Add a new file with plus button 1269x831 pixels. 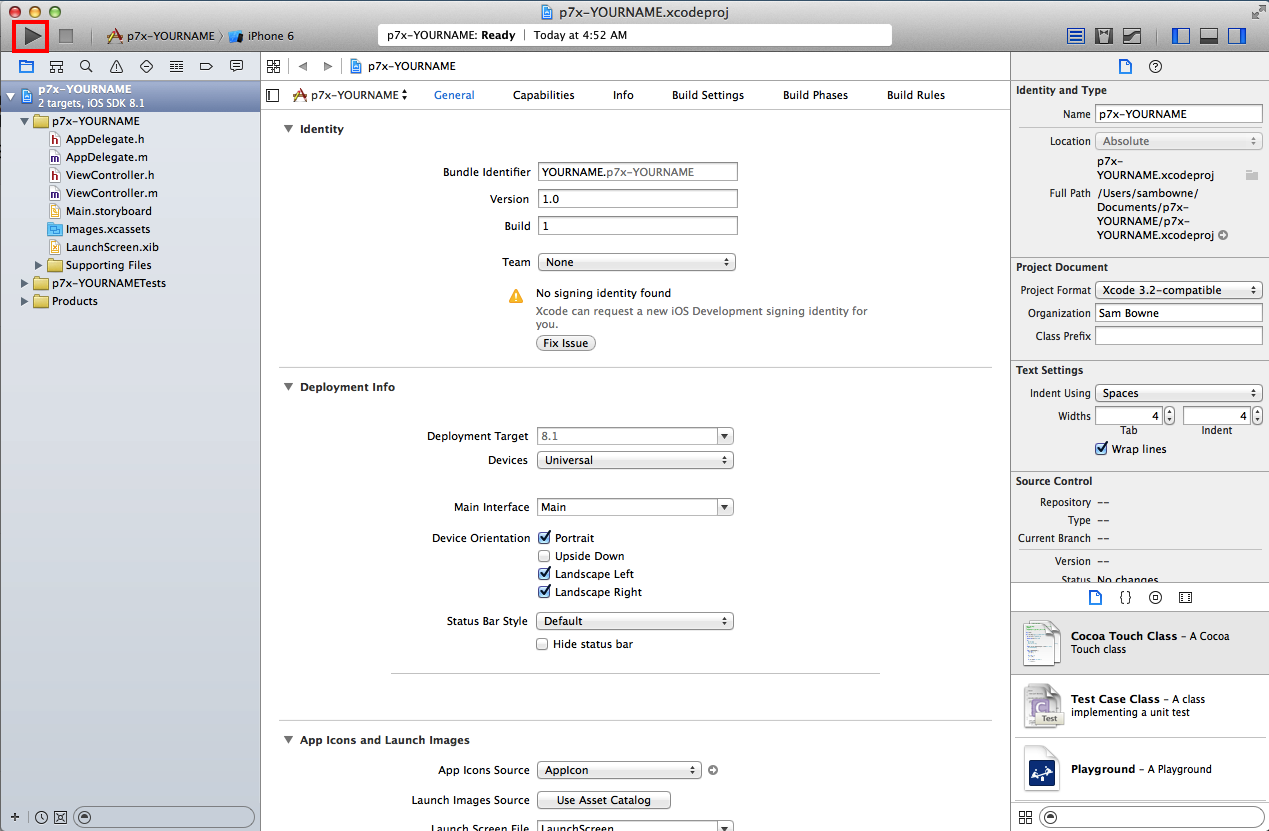click(15, 816)
